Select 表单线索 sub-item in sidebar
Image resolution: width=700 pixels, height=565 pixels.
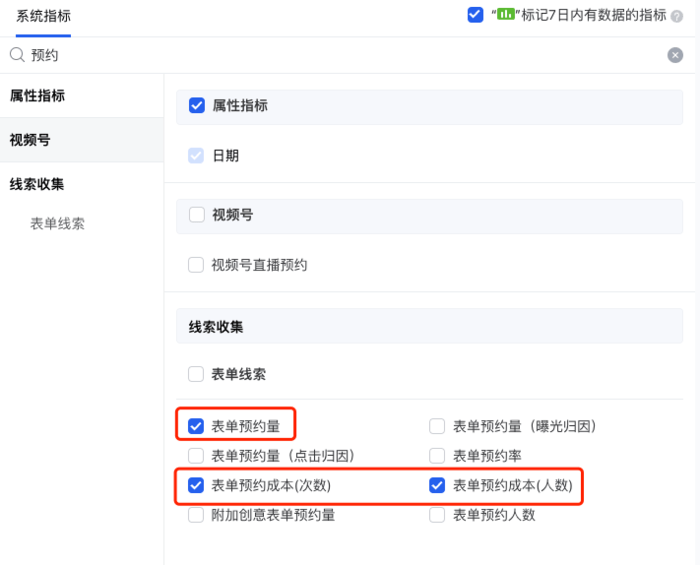click(x=58, y=224)
